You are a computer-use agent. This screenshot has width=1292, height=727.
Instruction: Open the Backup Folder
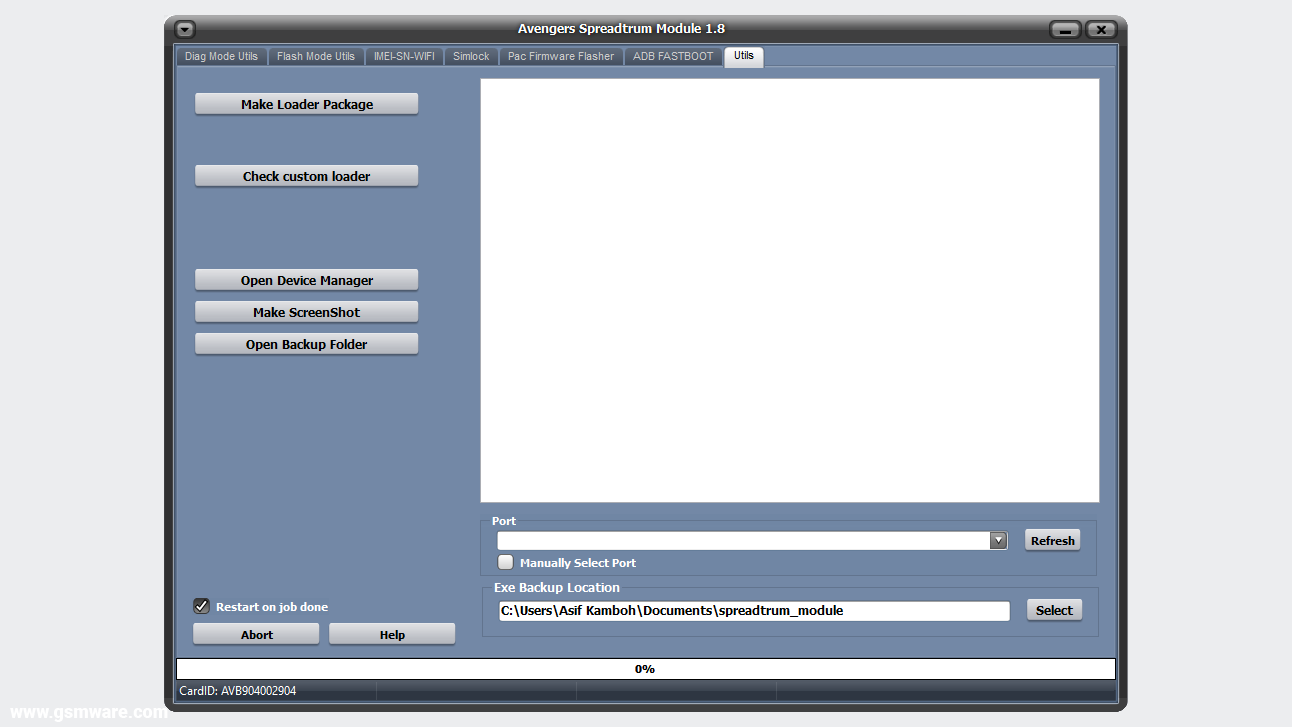pos(306,343)
